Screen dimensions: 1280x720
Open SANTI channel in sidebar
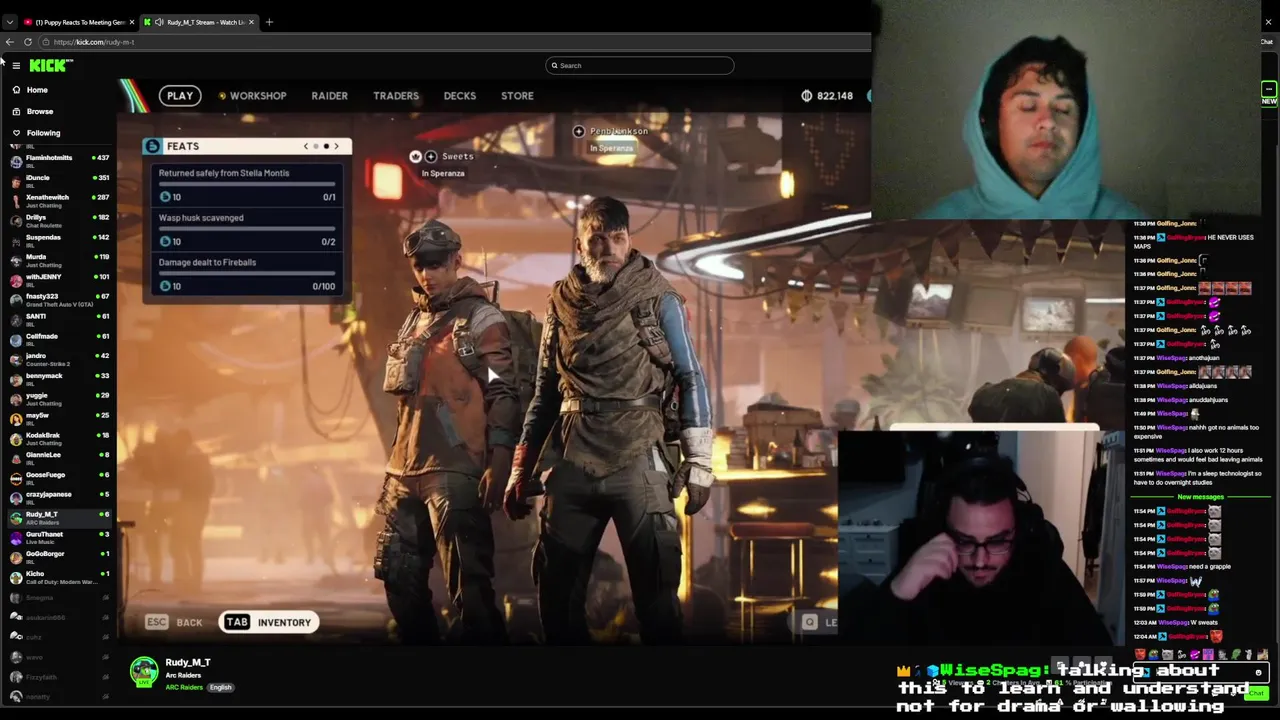tap(60, 318)
